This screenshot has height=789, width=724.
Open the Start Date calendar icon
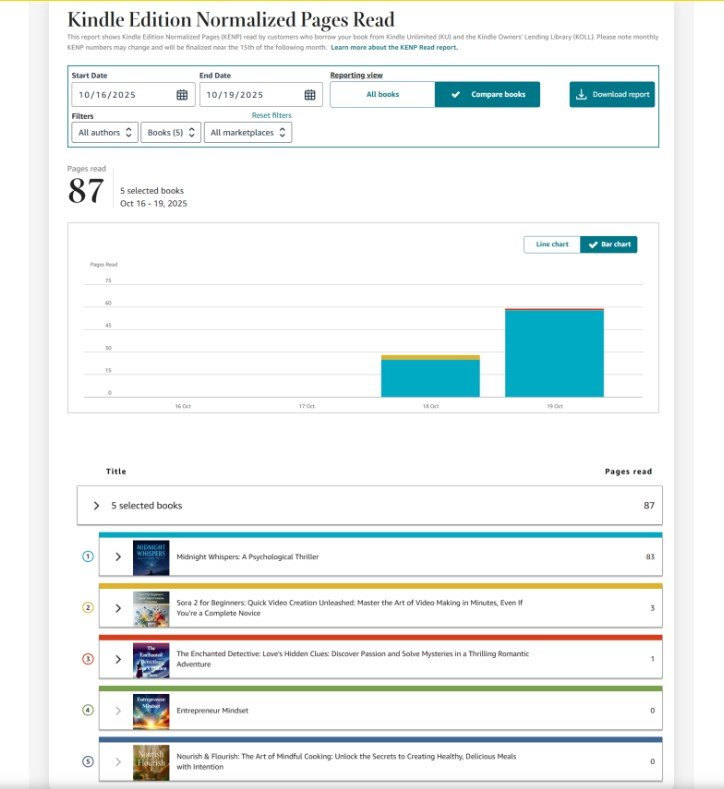pyautogui.click(x=182, y=95)
